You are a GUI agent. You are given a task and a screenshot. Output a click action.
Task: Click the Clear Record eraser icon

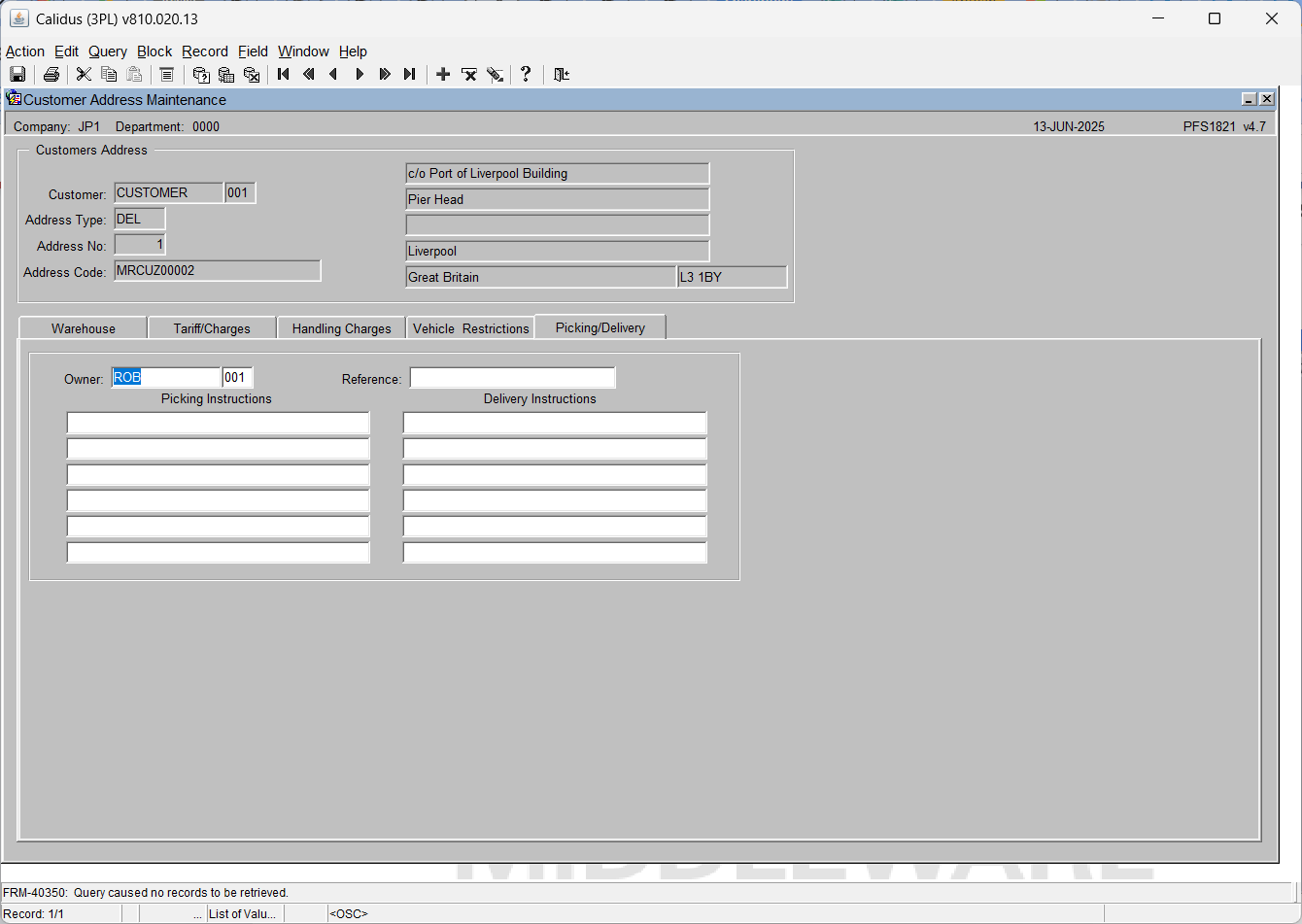[495, 75]
